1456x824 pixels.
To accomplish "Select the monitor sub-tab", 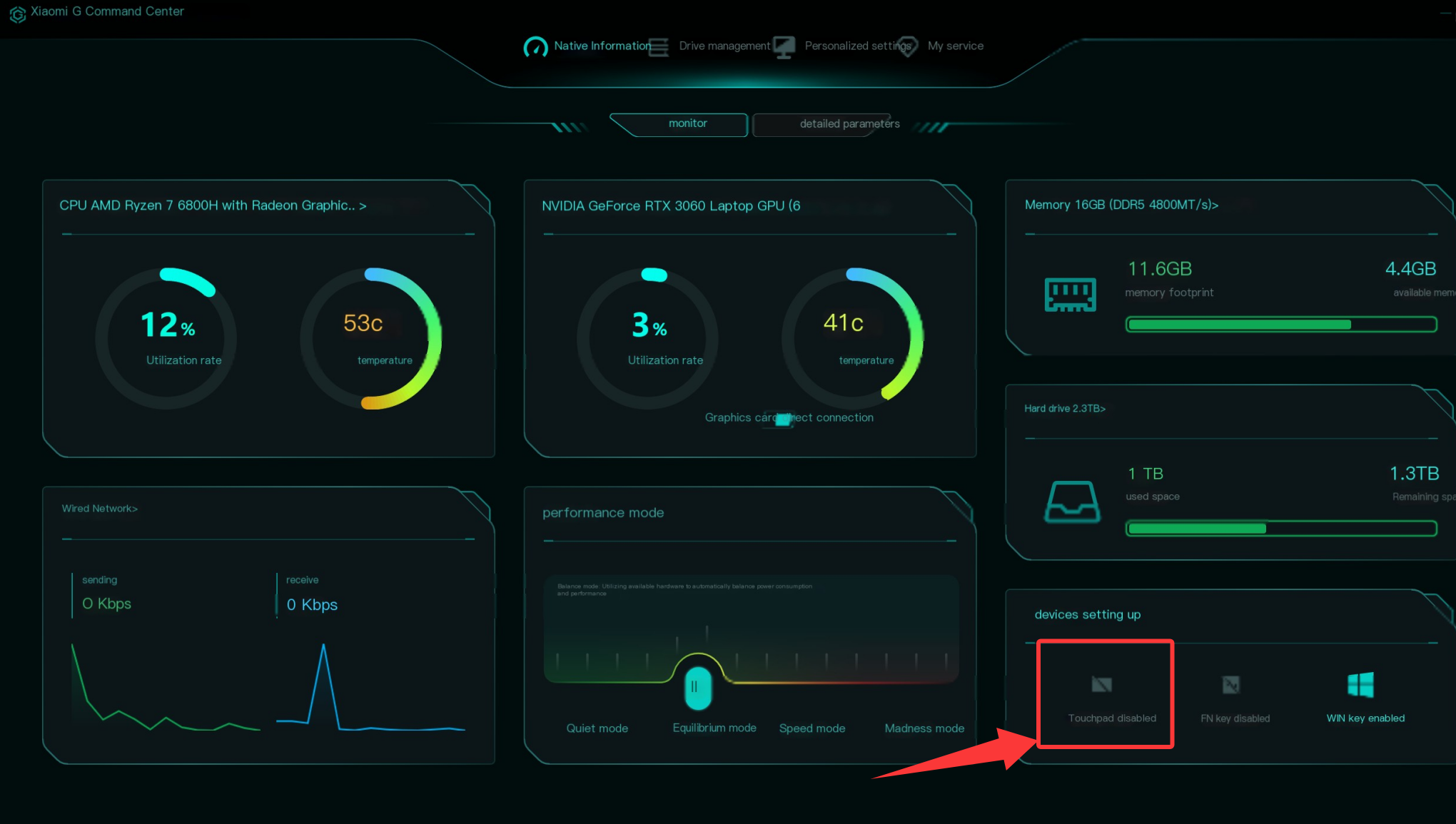I will (x=679, y=124).
